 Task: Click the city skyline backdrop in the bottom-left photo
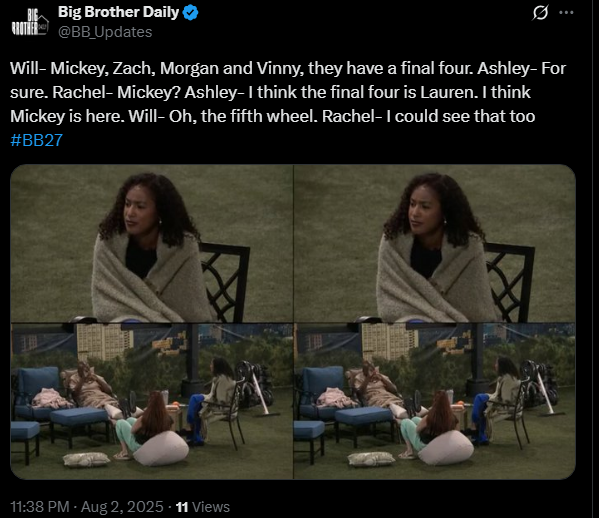click(x=104, y=342)
